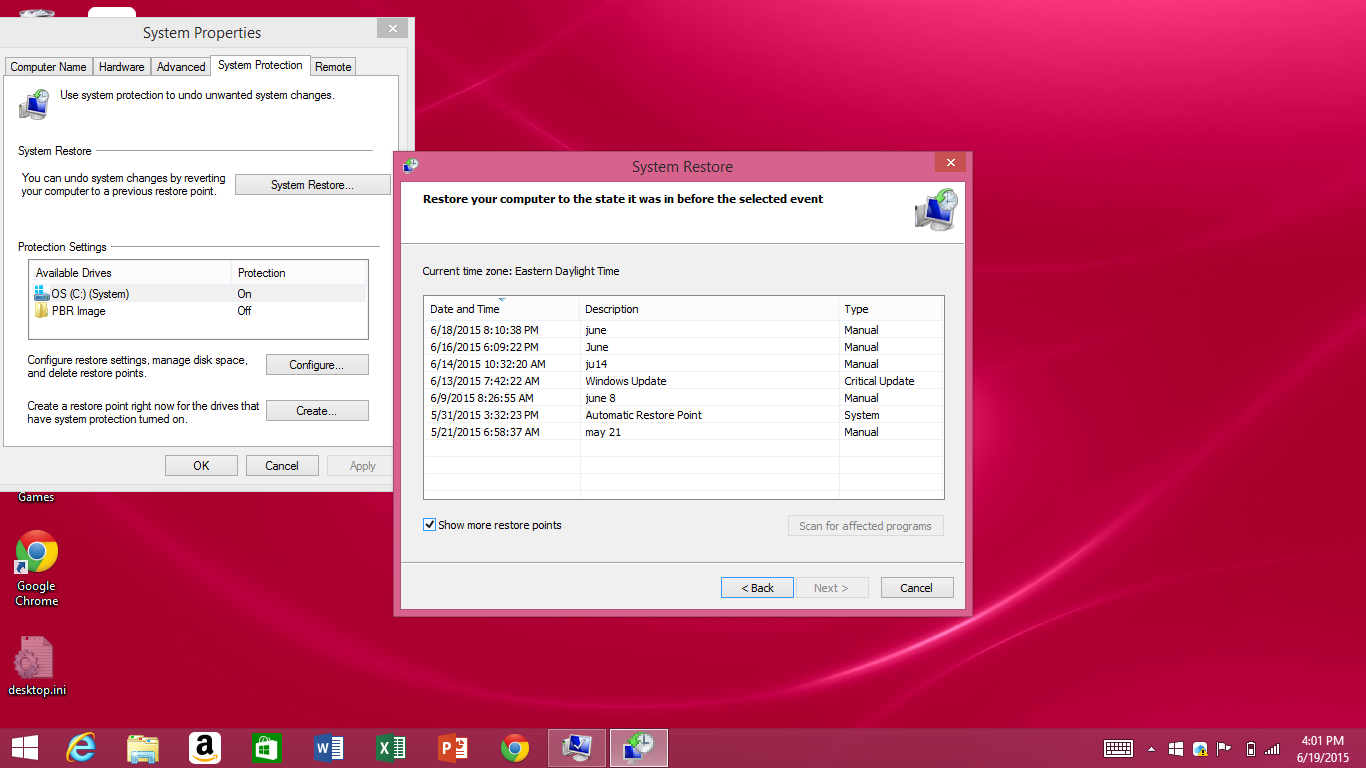Switch to the Computer Name tab

pos(48,67)
